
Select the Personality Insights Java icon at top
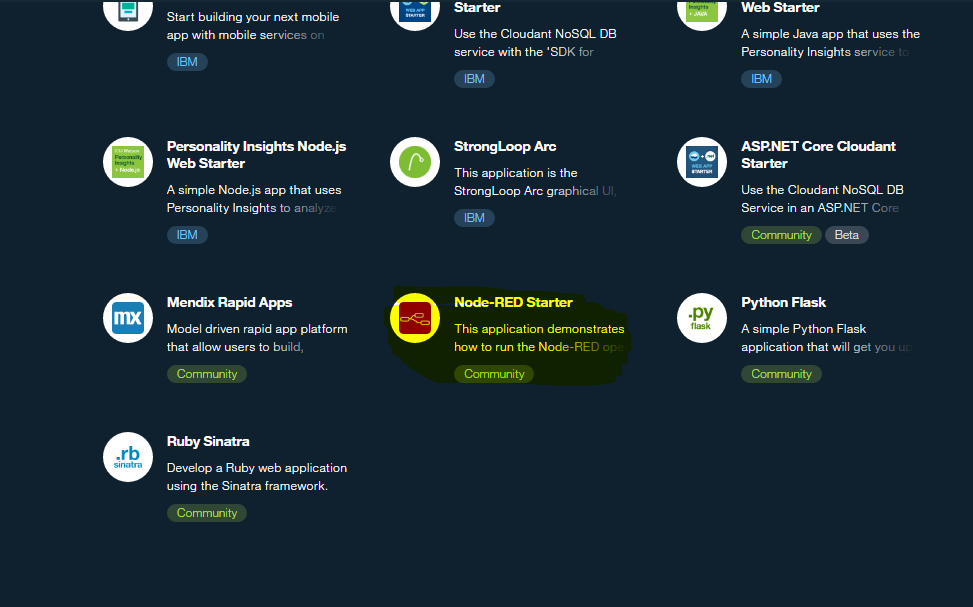(x=702, y=15)
